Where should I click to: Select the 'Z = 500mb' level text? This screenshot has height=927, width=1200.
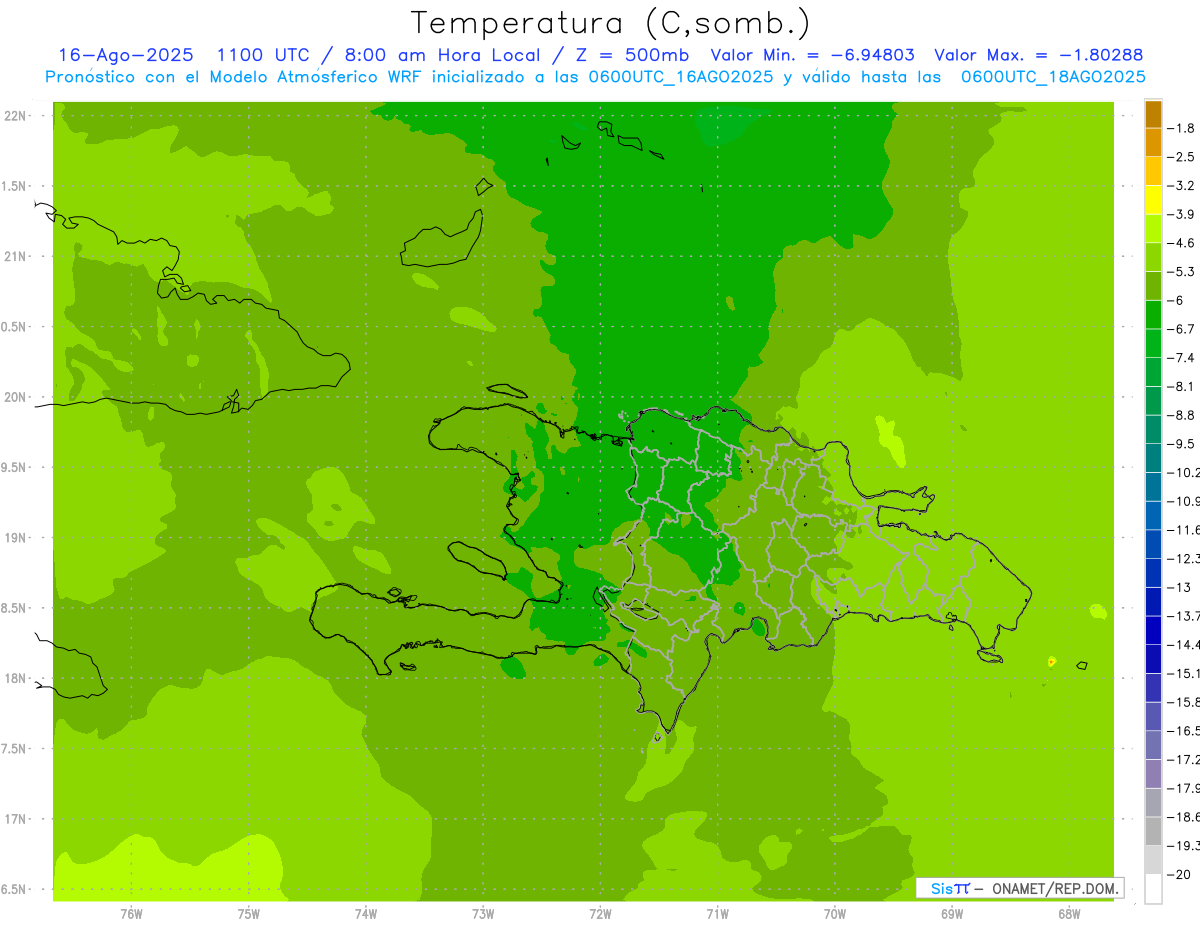coord(631,55)
